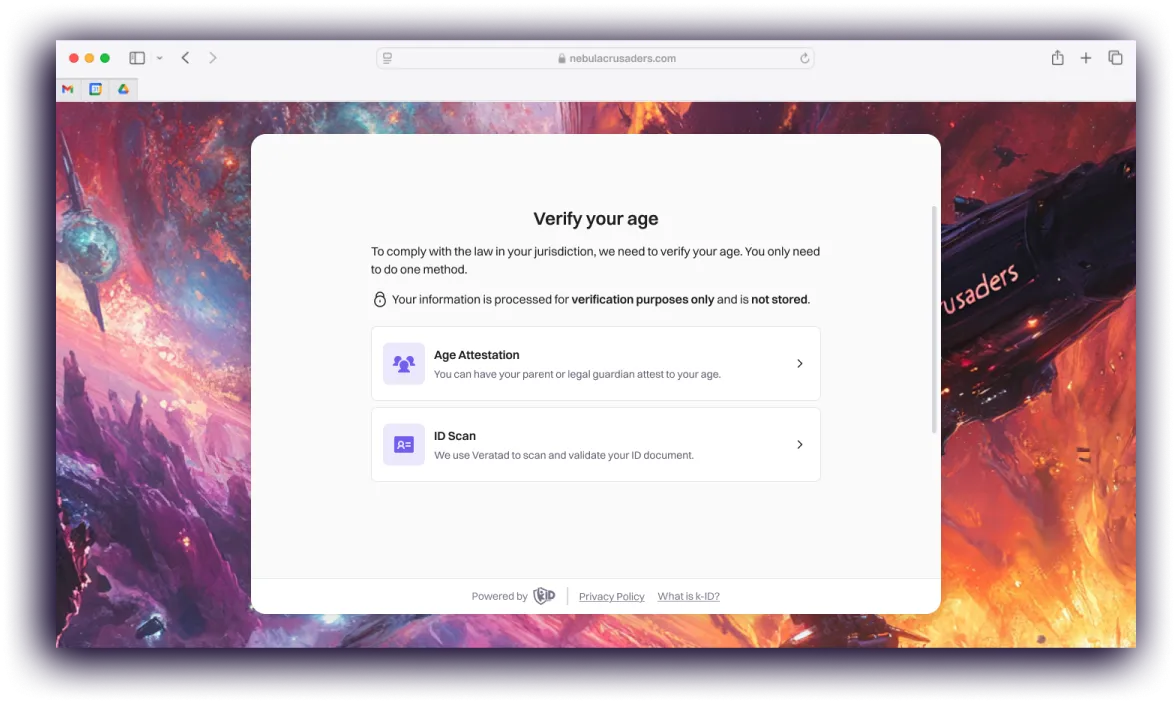Reload the page with refresh icon
The height and width of the screenshot is (704, 1176).
(804, 58)
